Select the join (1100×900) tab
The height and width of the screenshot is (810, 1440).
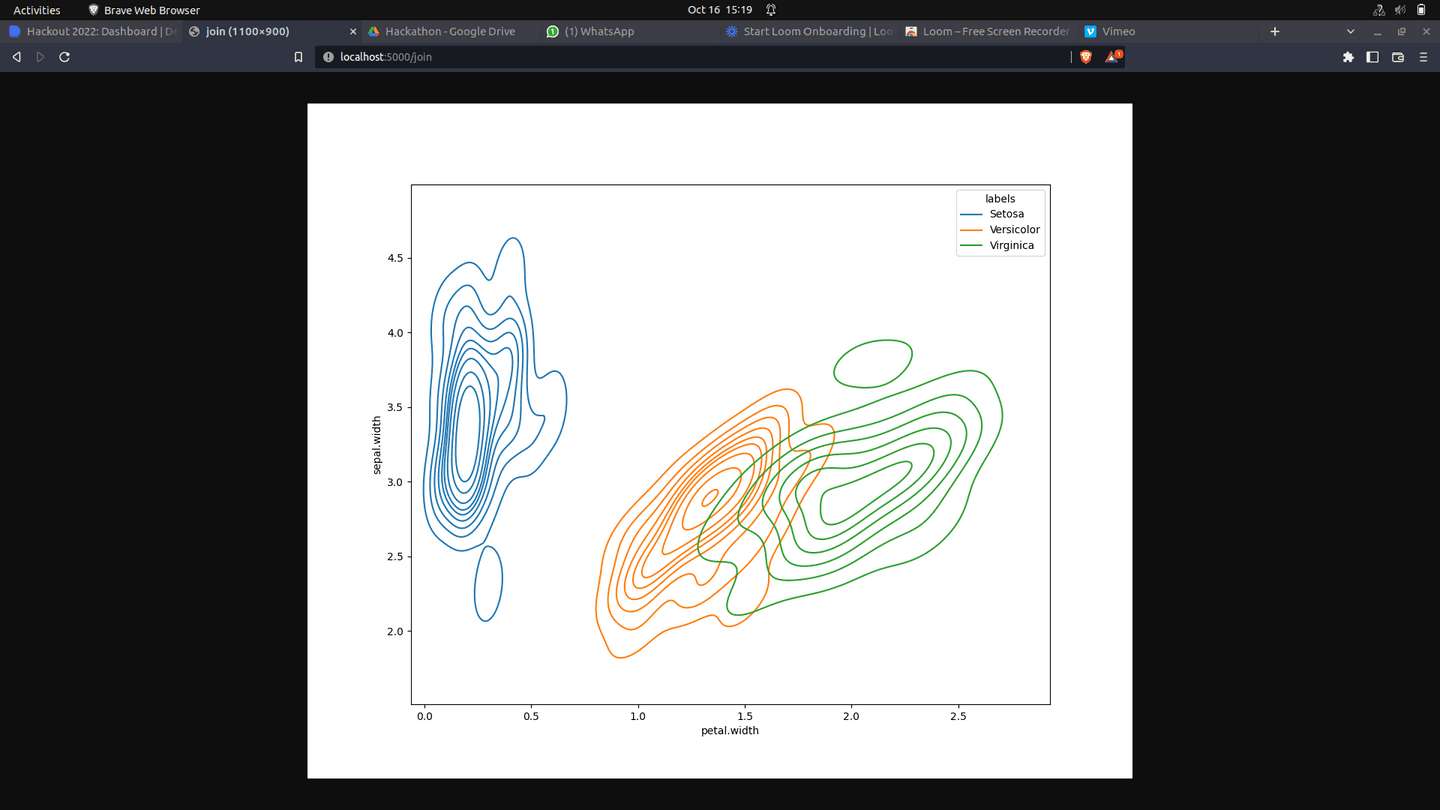[x=272, y=31]
